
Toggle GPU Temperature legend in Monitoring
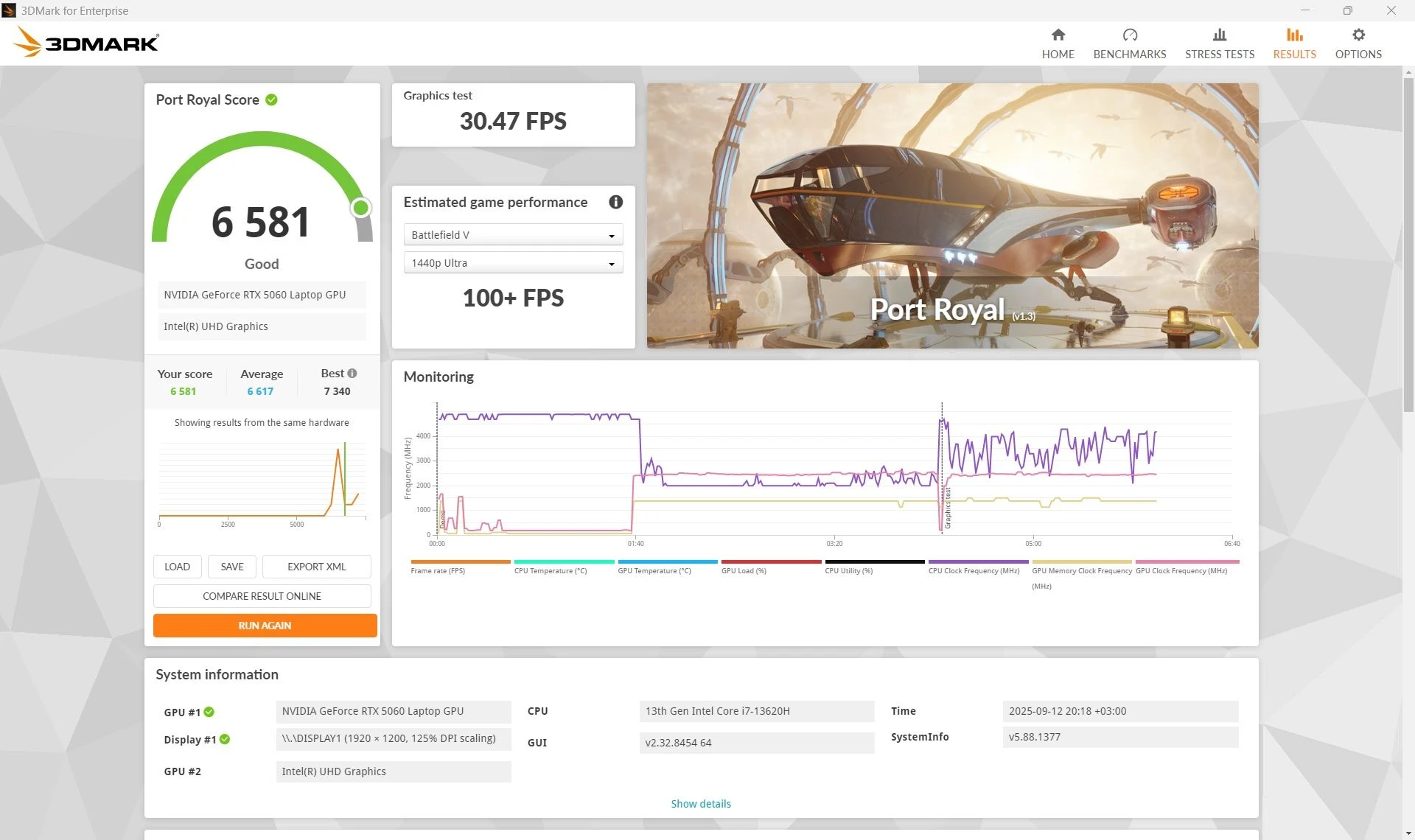654,570
